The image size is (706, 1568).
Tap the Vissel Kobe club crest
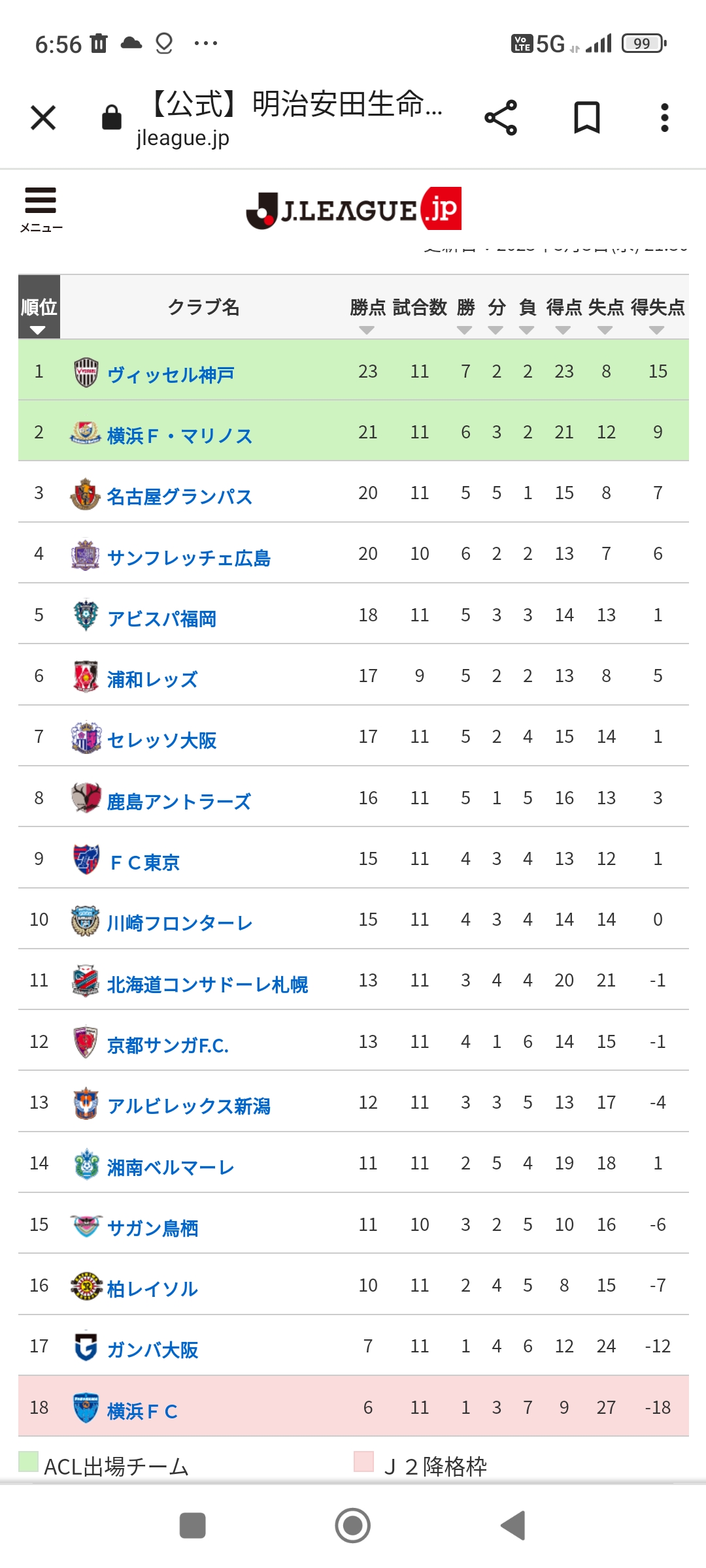tap(86, 372)
